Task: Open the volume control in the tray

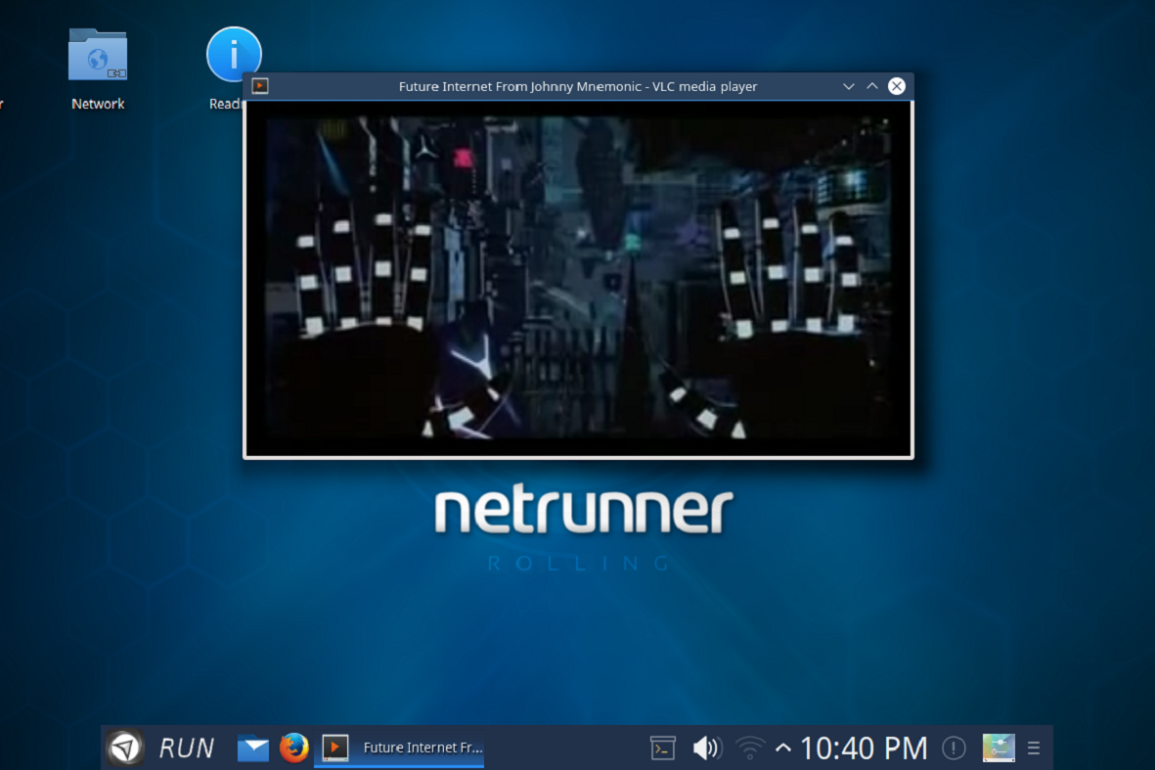Action: pos(706,748)
